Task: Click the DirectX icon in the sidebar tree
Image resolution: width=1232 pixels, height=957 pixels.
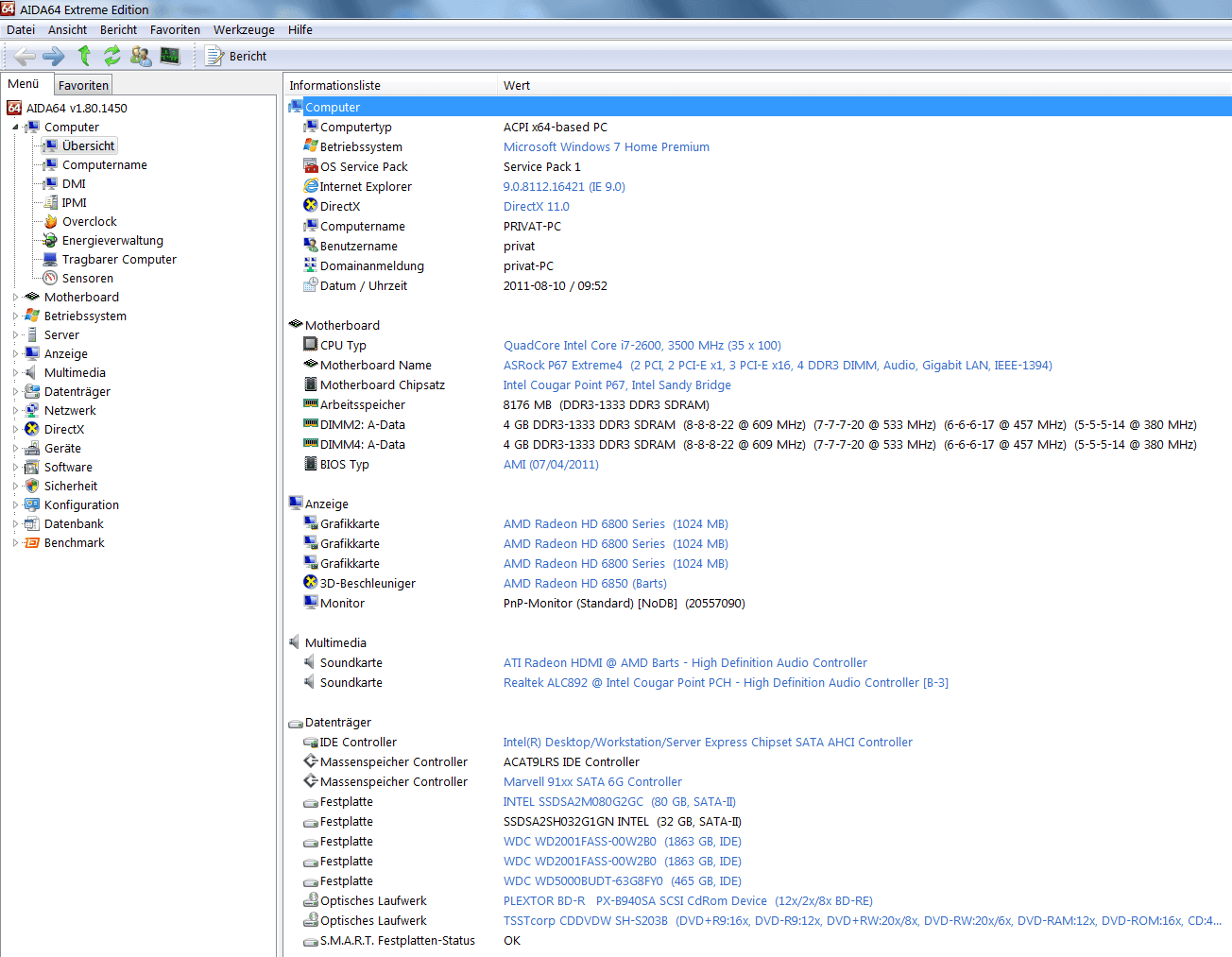Action: click(x=32, y=430)
